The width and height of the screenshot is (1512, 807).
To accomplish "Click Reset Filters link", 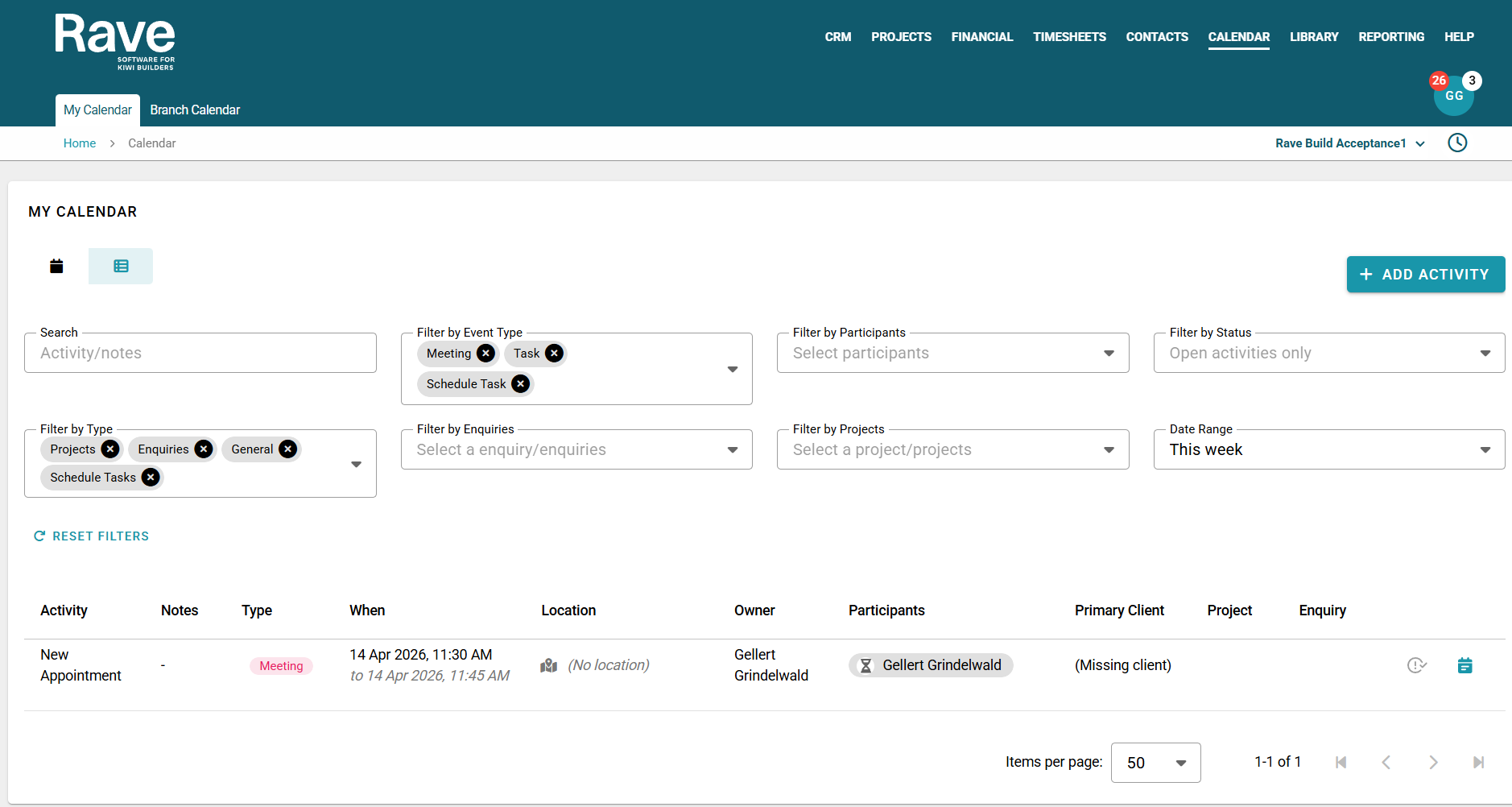I will (x=92, y=536).
